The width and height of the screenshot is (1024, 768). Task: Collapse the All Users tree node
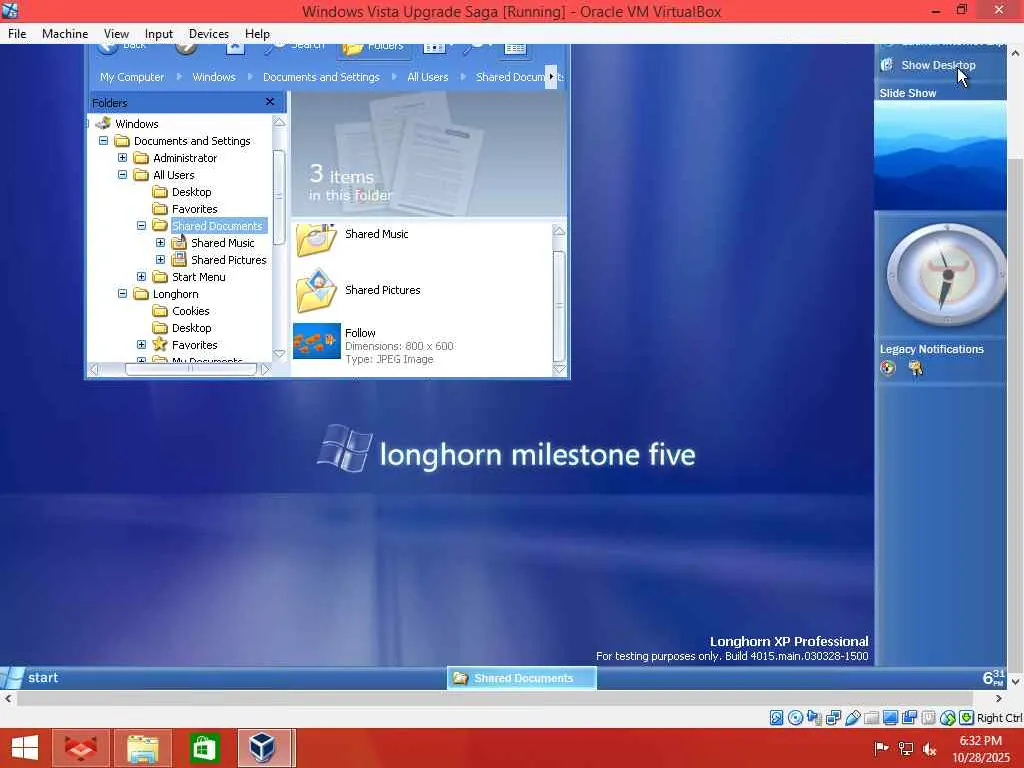pos(122,174)
